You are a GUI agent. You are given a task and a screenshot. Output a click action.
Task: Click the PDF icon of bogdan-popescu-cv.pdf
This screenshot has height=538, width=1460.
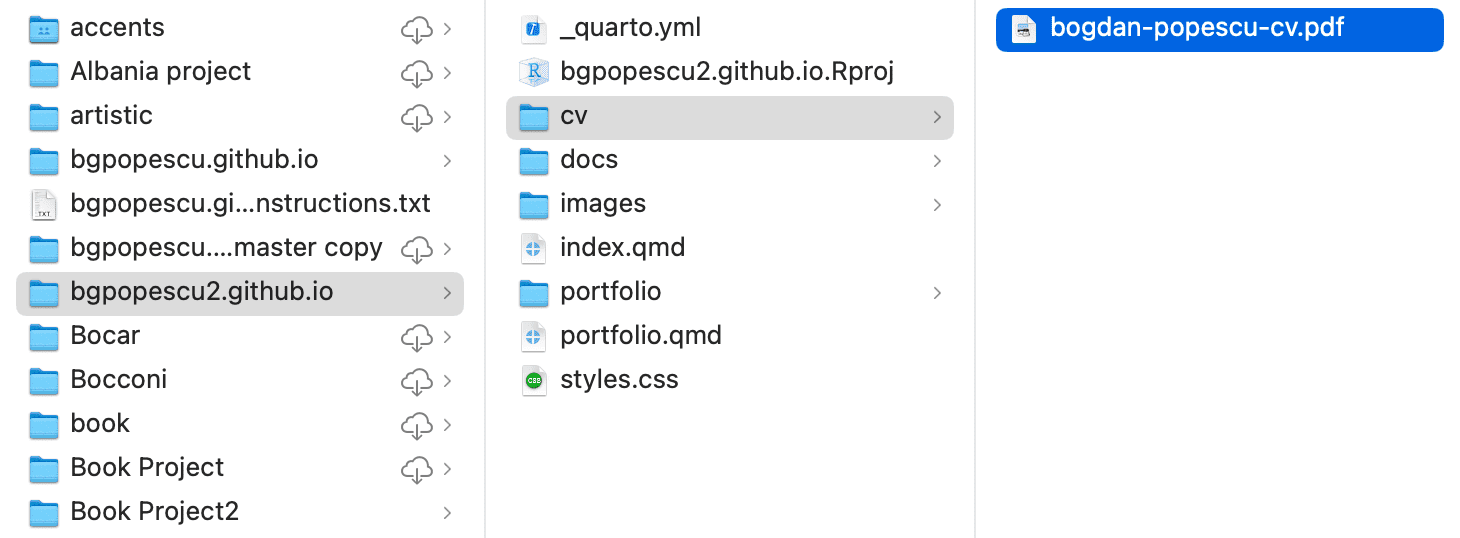[1023, 29]
